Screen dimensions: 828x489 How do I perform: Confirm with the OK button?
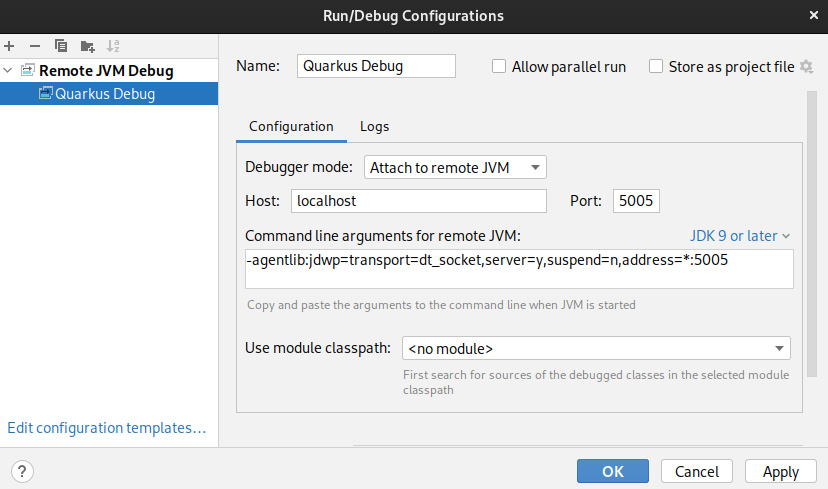(613, 471)
